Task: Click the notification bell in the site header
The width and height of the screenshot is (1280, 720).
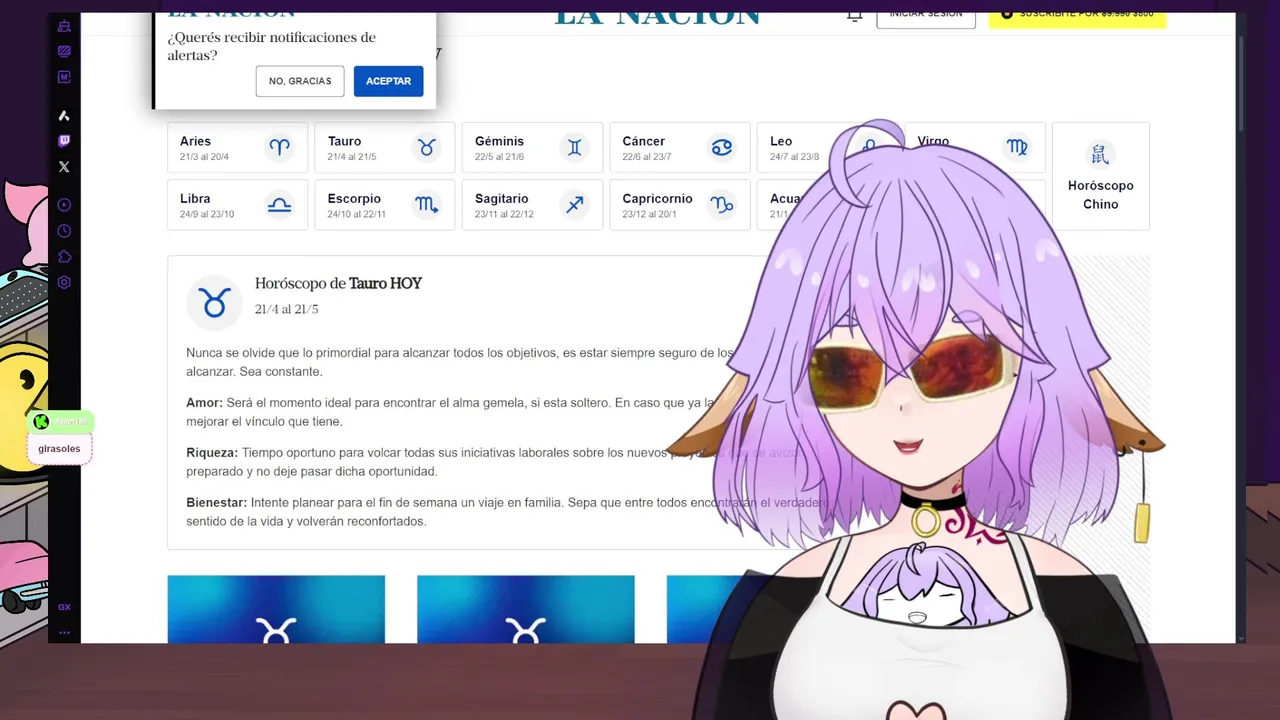Action: point(854,17)
